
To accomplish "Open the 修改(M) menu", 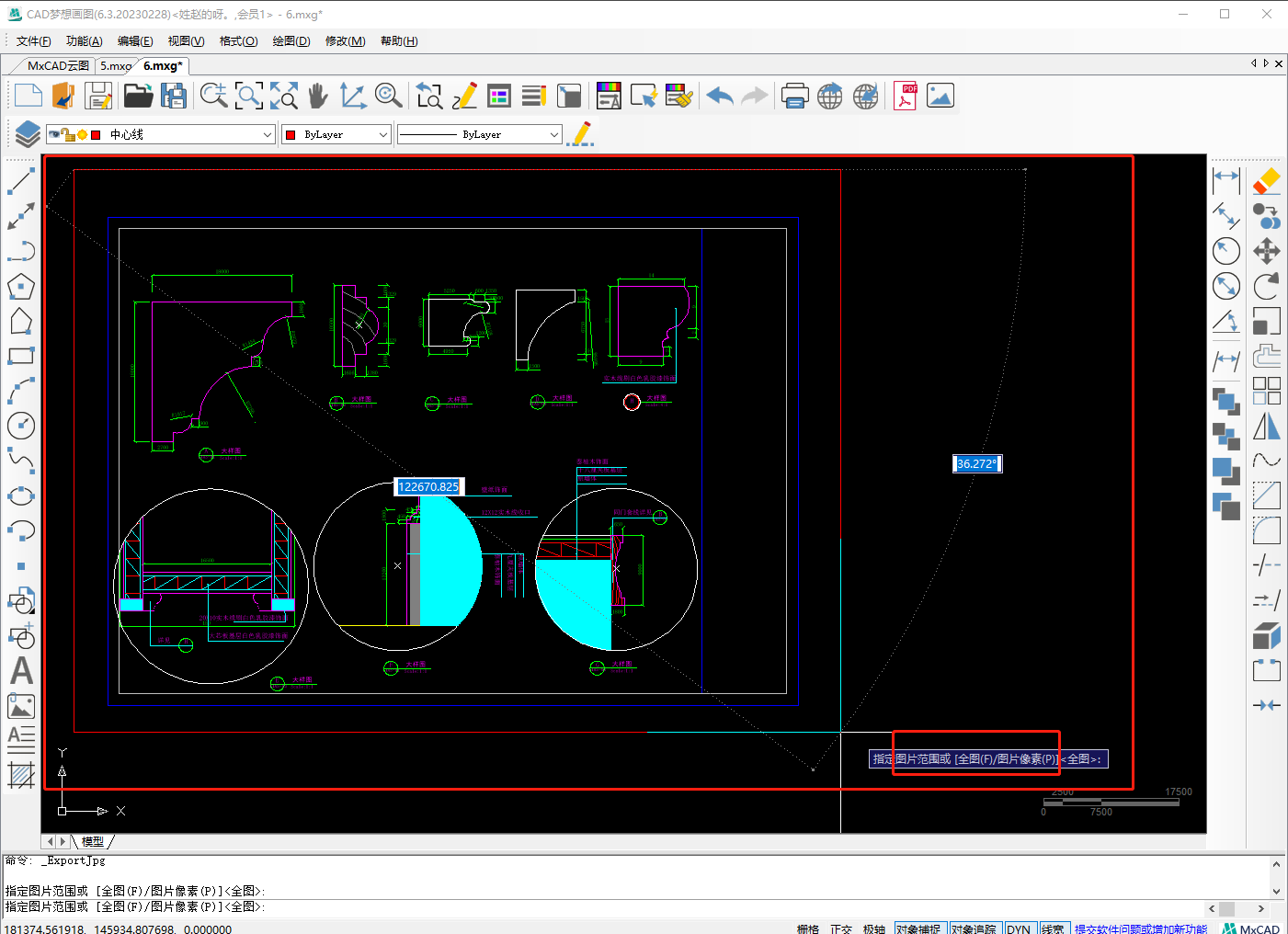I will tap(346, 41).
